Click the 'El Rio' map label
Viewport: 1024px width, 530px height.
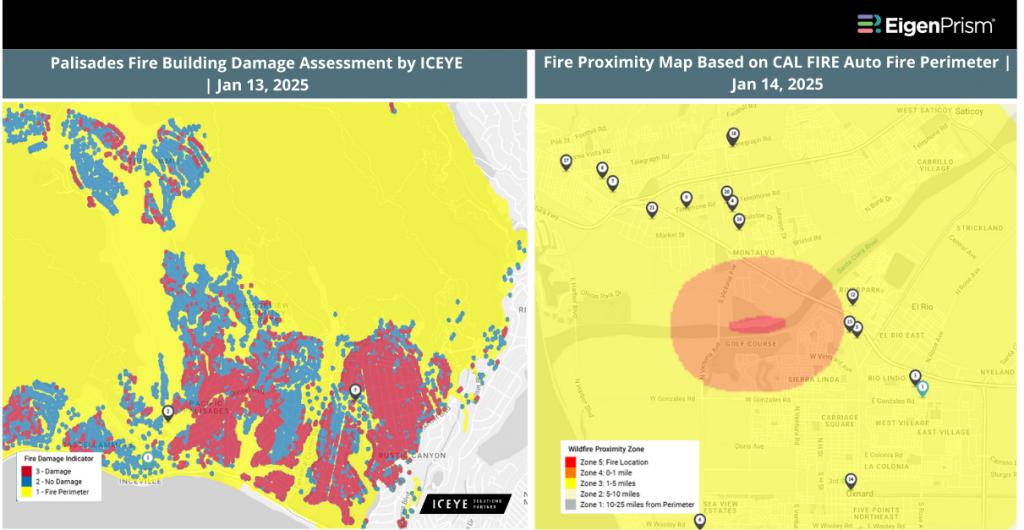point(924,306)
